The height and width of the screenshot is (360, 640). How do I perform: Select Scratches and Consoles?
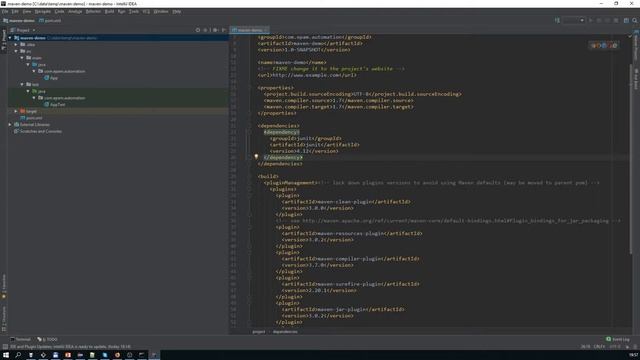(x=38, y=131)
